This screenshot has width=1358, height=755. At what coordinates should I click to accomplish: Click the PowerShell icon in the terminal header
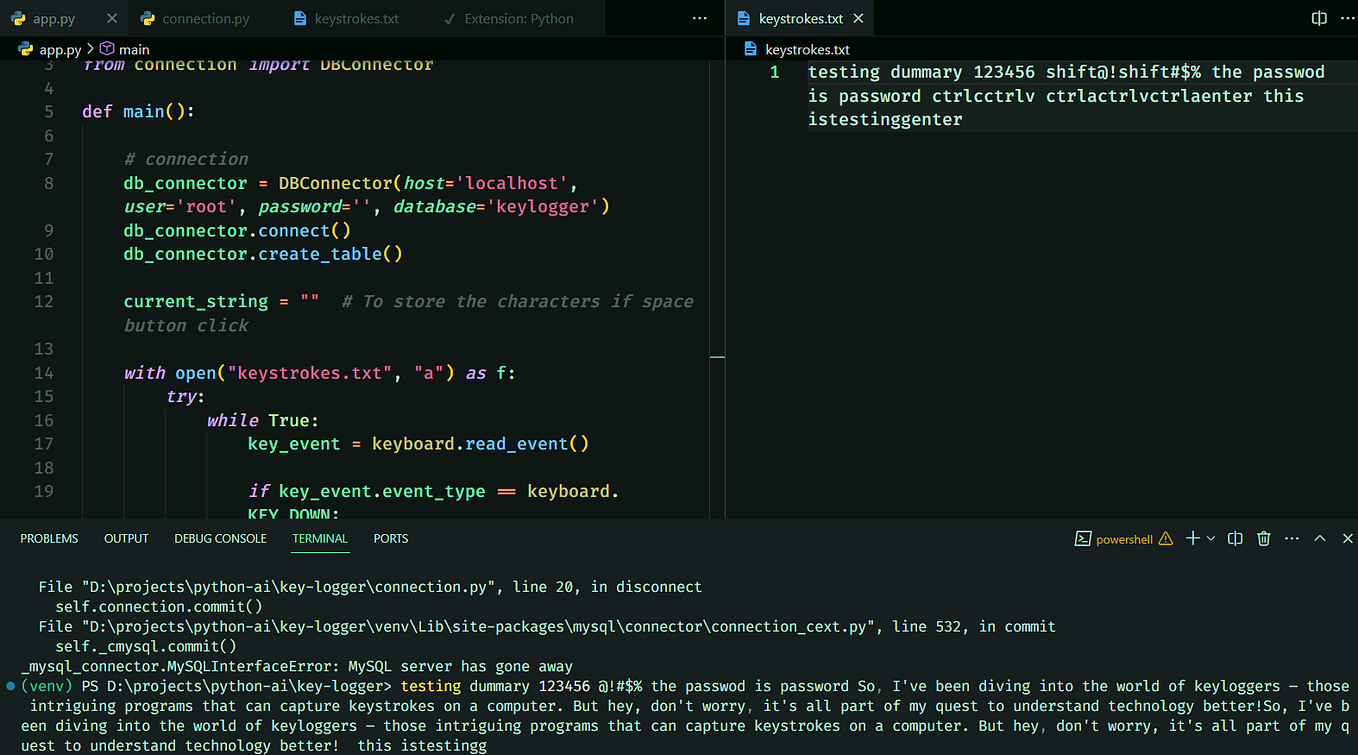tap(1083, 538)
